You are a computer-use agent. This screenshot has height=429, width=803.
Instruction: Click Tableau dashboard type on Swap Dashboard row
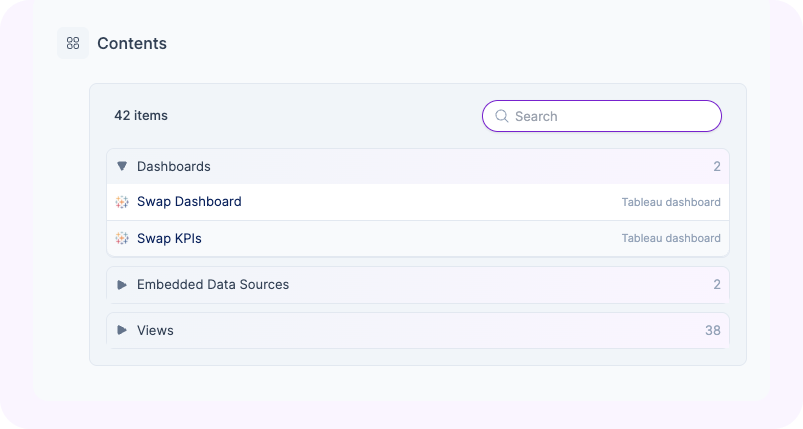pyautogui.click(x=670, y=202)
